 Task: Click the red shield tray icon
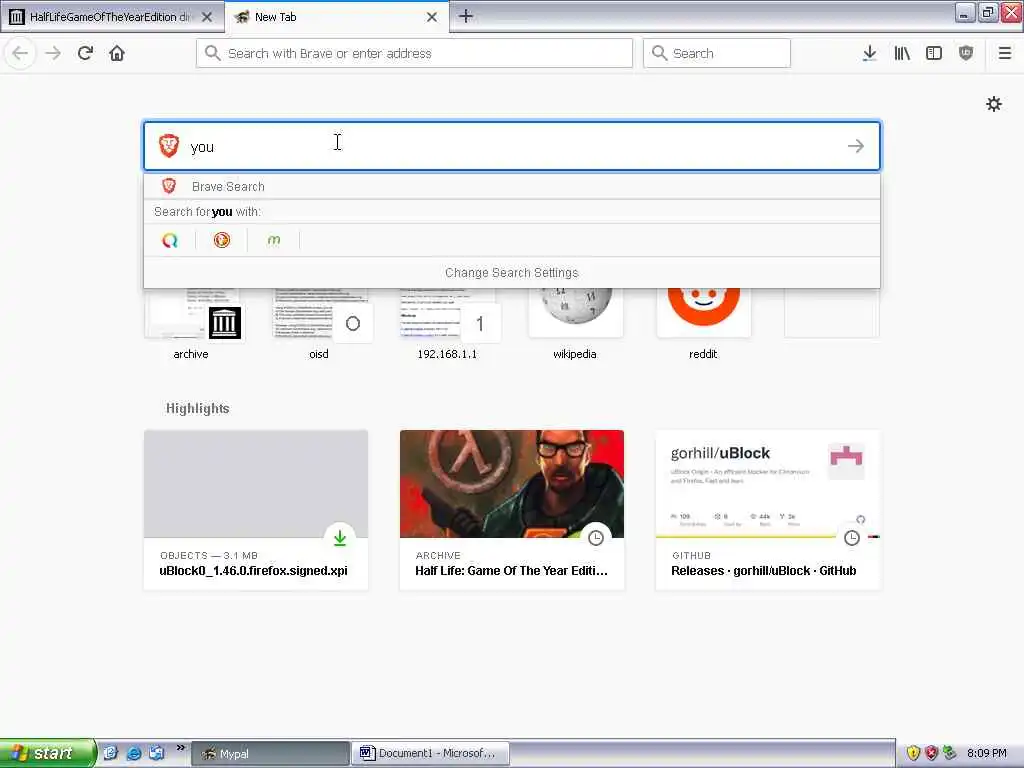point(931,753)
